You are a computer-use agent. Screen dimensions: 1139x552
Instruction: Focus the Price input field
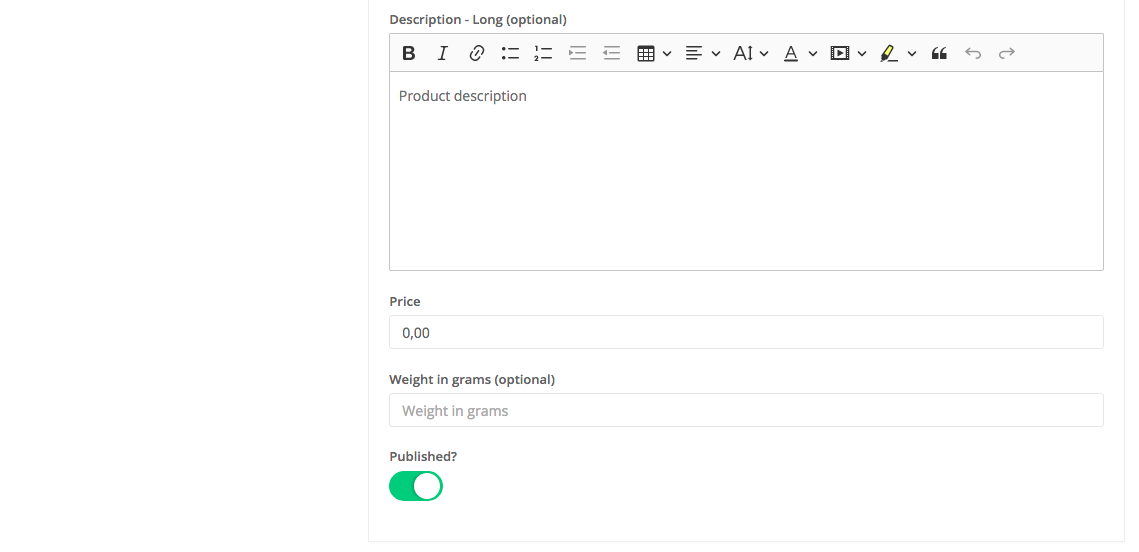click(x=746, y=332)
